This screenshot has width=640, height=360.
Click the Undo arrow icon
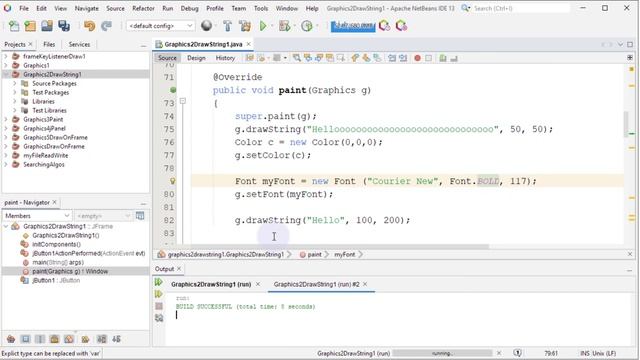89,26
